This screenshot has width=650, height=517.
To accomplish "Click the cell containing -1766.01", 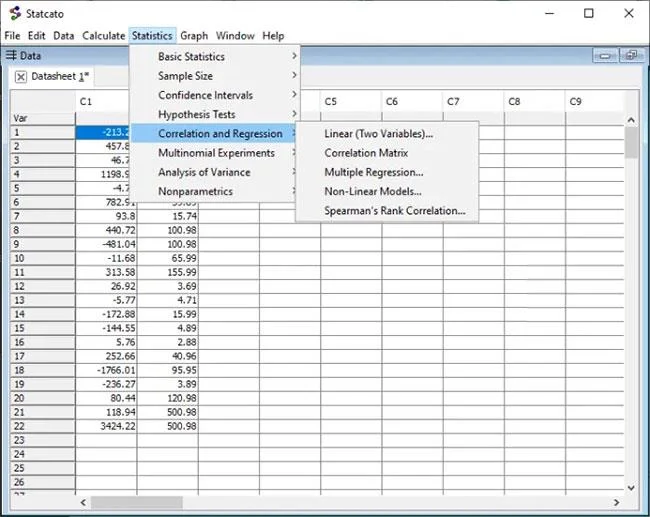I will pyautogui.click(x=106, y=370).
